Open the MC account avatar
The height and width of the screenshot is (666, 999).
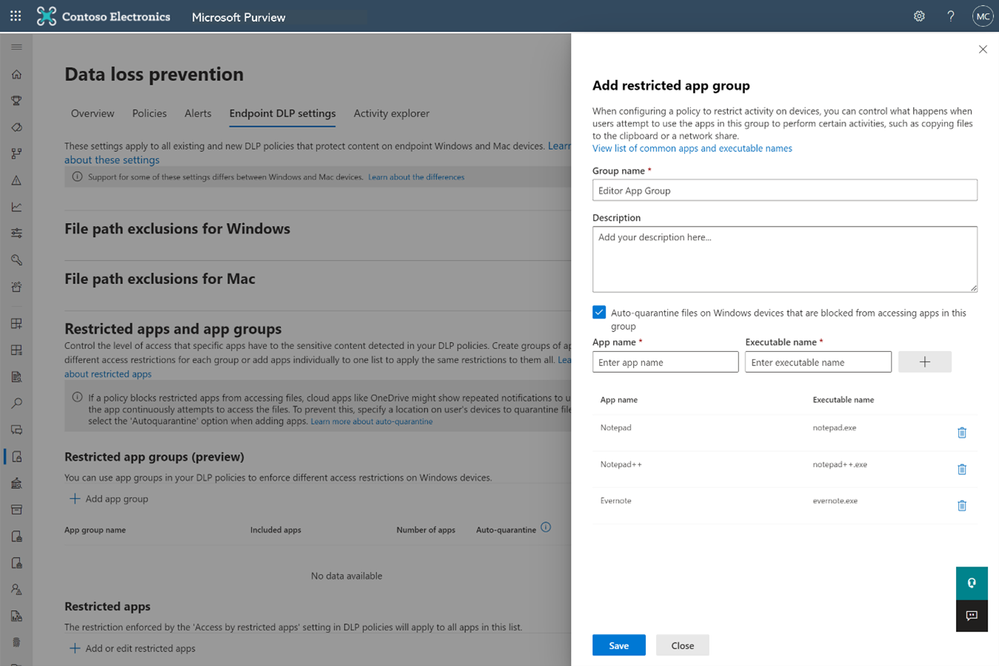click(x=981, y=16)
